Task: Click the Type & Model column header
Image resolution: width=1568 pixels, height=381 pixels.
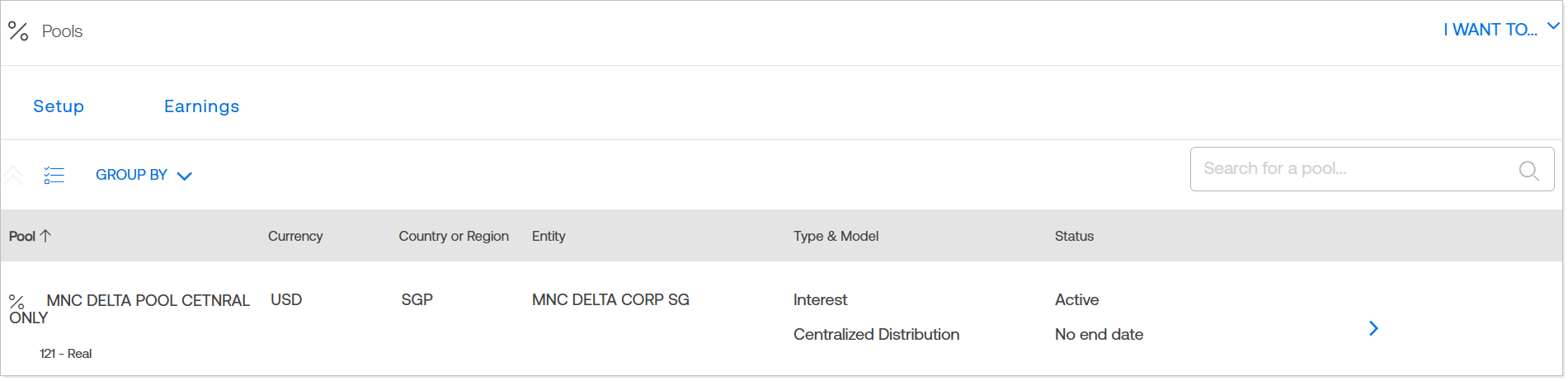Action: point(836,236)
